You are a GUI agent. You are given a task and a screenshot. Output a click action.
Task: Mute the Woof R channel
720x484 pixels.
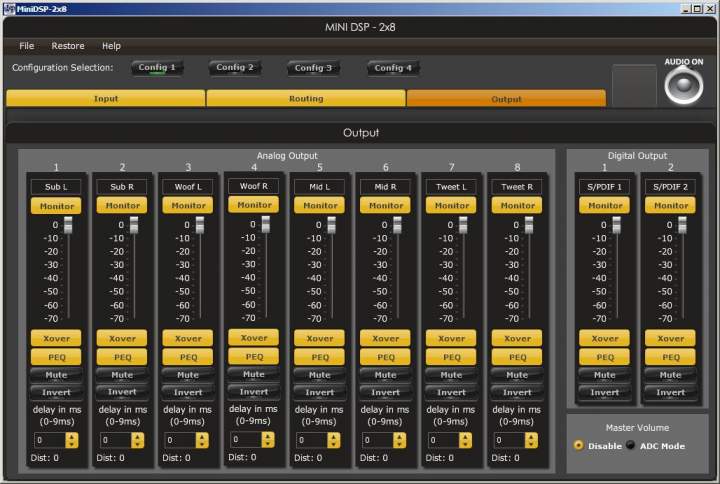point(253,374)
